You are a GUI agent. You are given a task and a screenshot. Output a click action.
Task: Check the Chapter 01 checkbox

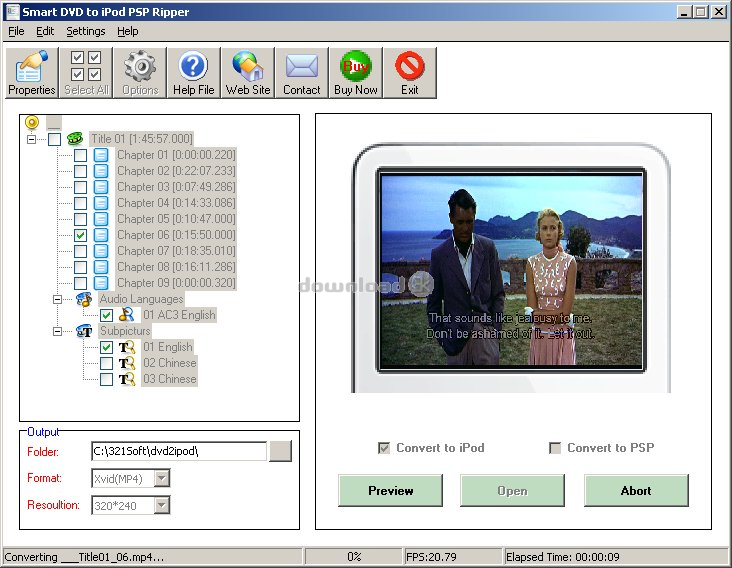[80, 155]
